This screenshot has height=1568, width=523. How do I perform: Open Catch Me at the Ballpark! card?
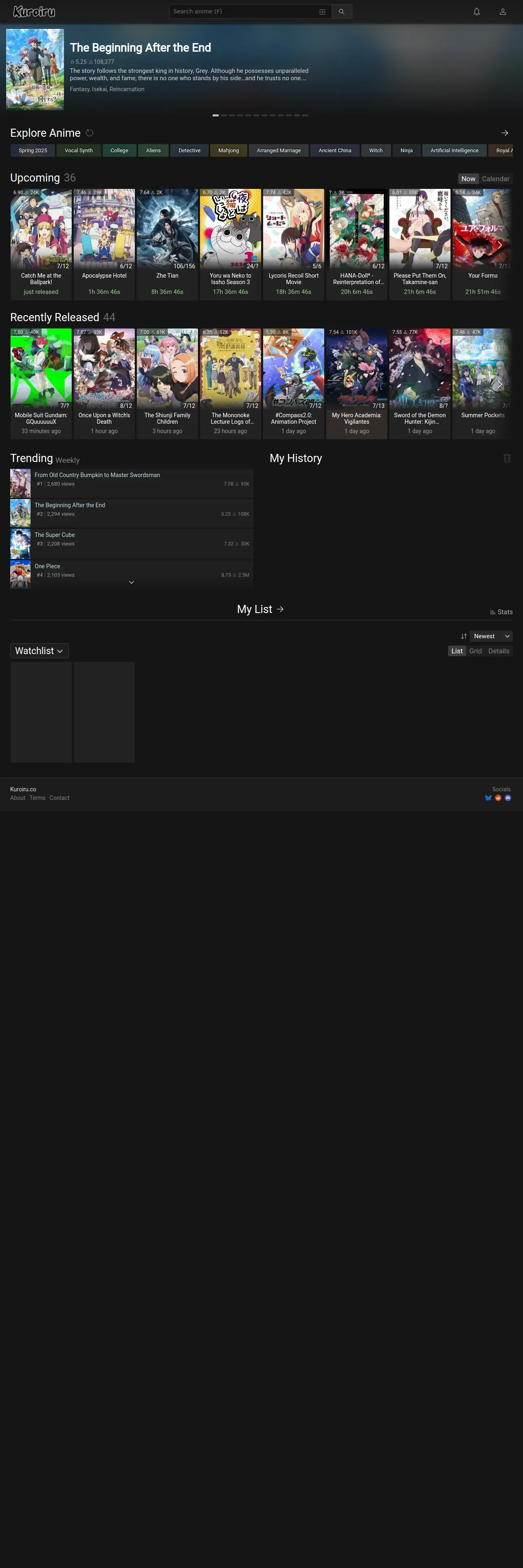41,243
